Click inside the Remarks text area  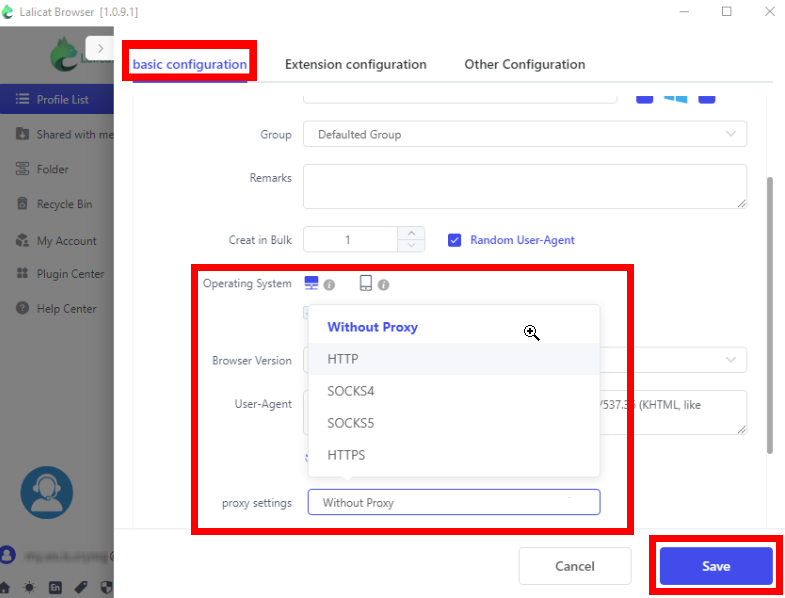coord(525,186)
